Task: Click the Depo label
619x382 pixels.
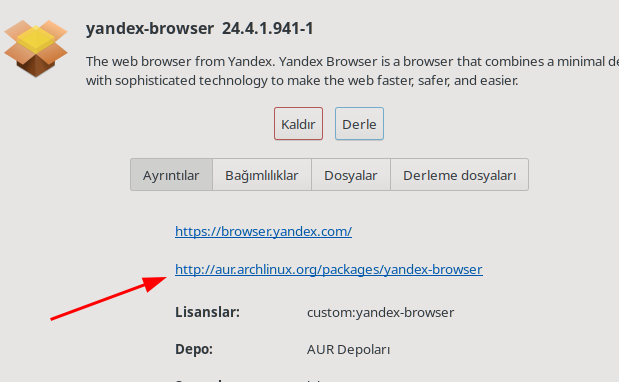Action: pos(194,349)
